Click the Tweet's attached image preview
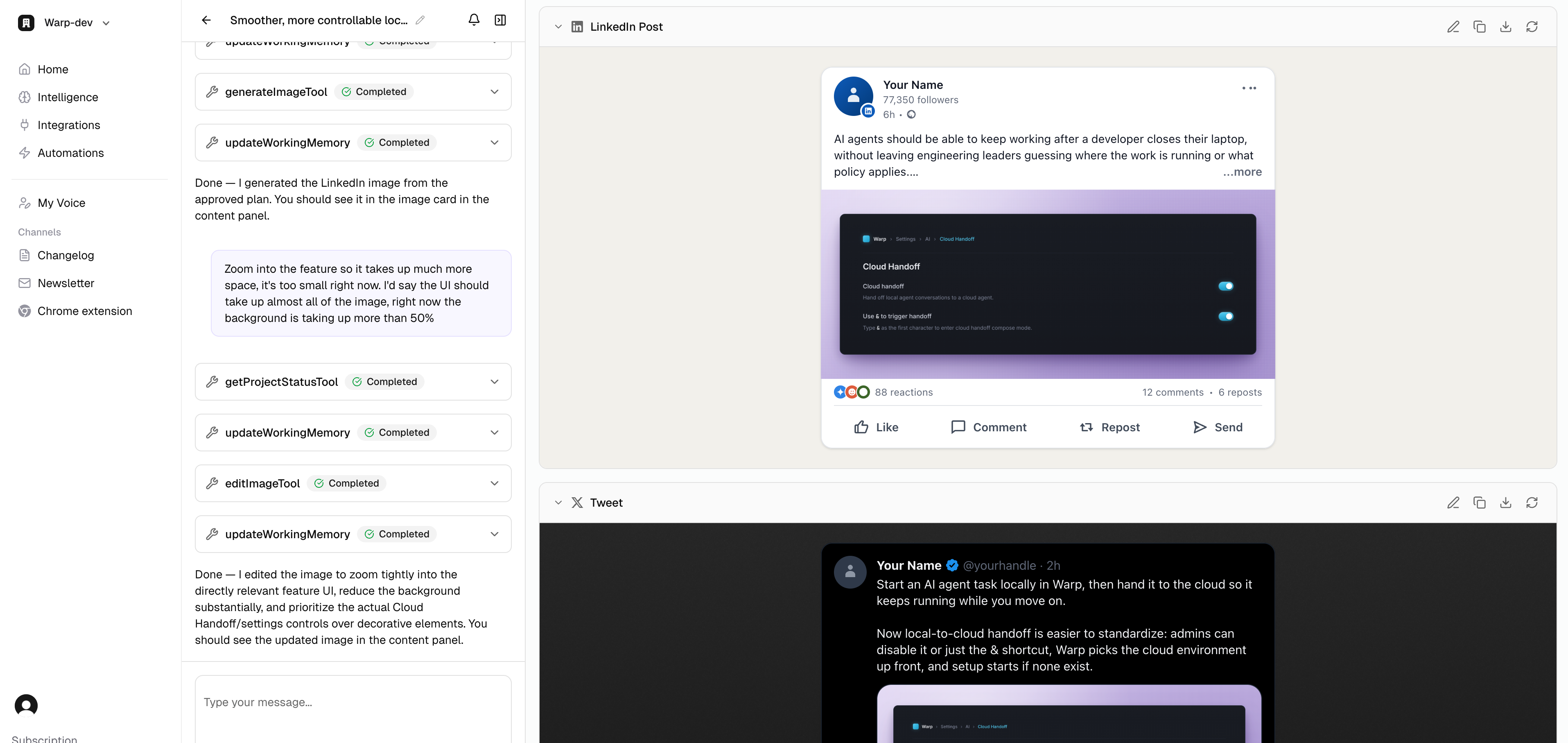The height and width of the screenshot is (743, 1568). click(x=1069, y=714)
